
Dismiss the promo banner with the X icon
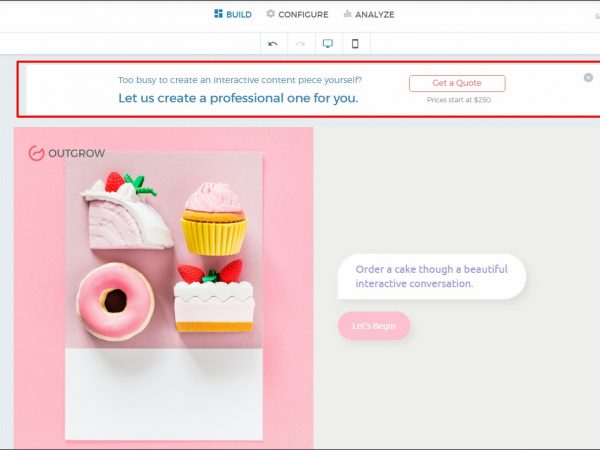pyautogui.click(x=588, y=77)
